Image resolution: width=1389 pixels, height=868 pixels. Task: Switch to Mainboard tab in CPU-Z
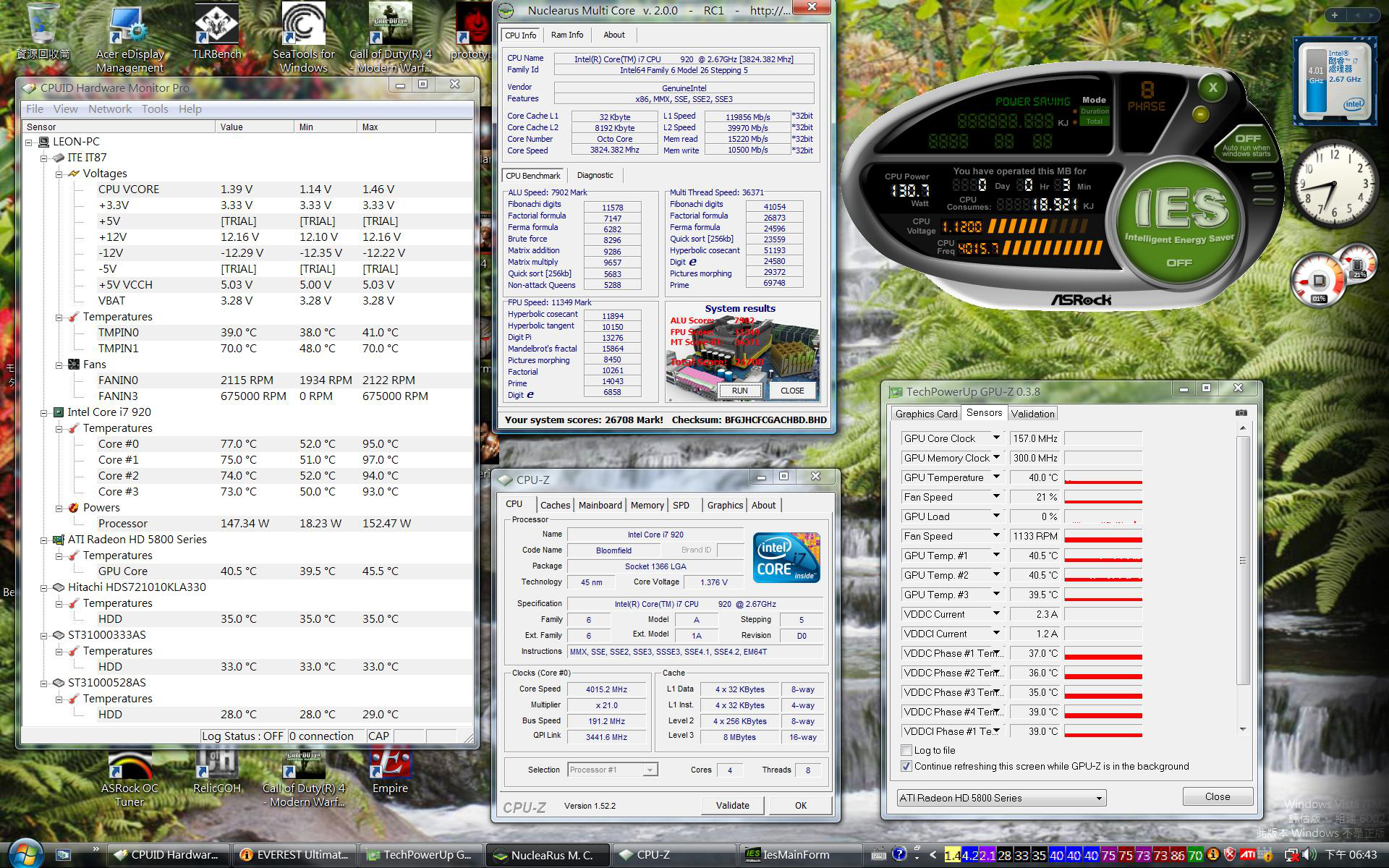600,505
